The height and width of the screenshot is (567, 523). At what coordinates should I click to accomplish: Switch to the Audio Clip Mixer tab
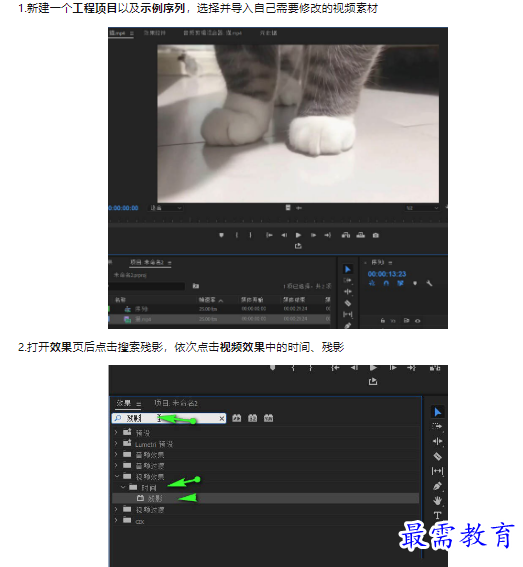pyautogui.click(x=212, y=33)
